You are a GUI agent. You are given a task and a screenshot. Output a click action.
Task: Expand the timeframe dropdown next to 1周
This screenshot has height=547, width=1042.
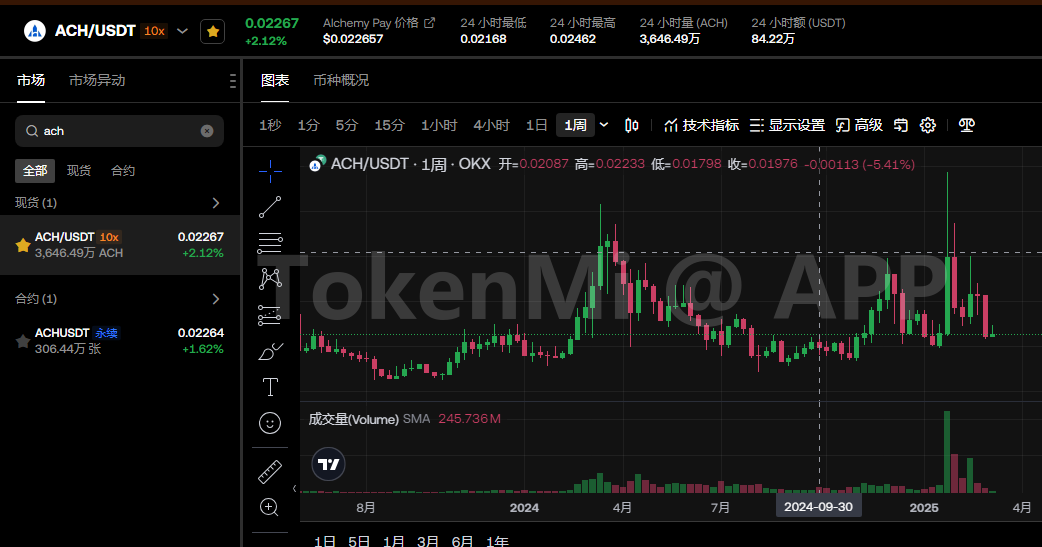pos(604,125)
